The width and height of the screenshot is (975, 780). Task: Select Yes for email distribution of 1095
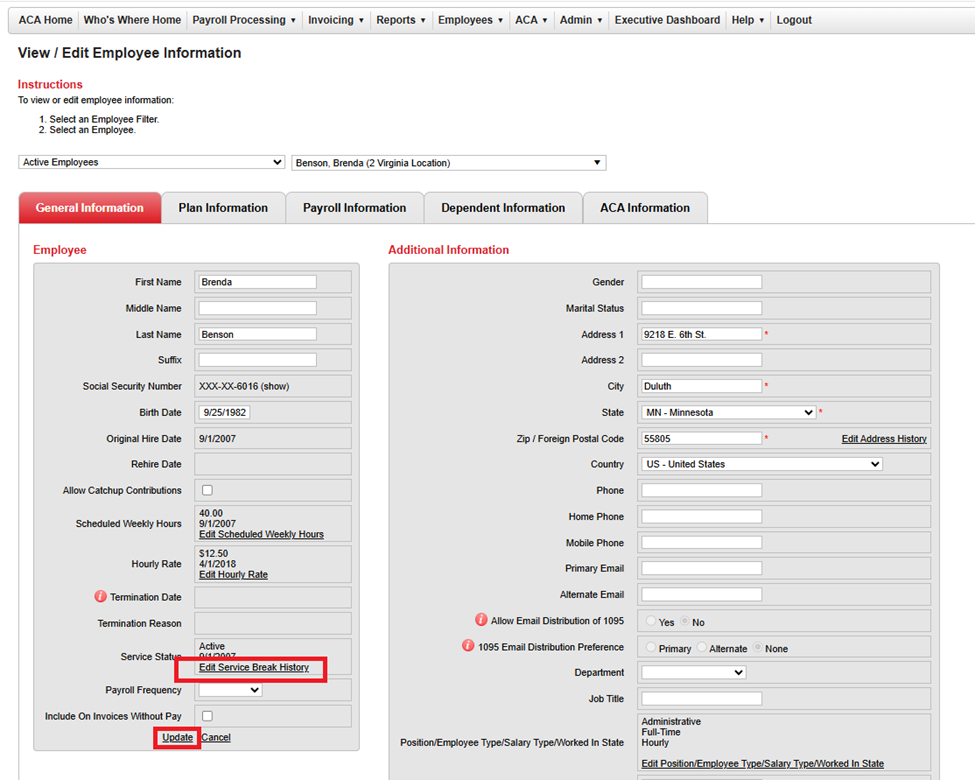tap(651, 621)
